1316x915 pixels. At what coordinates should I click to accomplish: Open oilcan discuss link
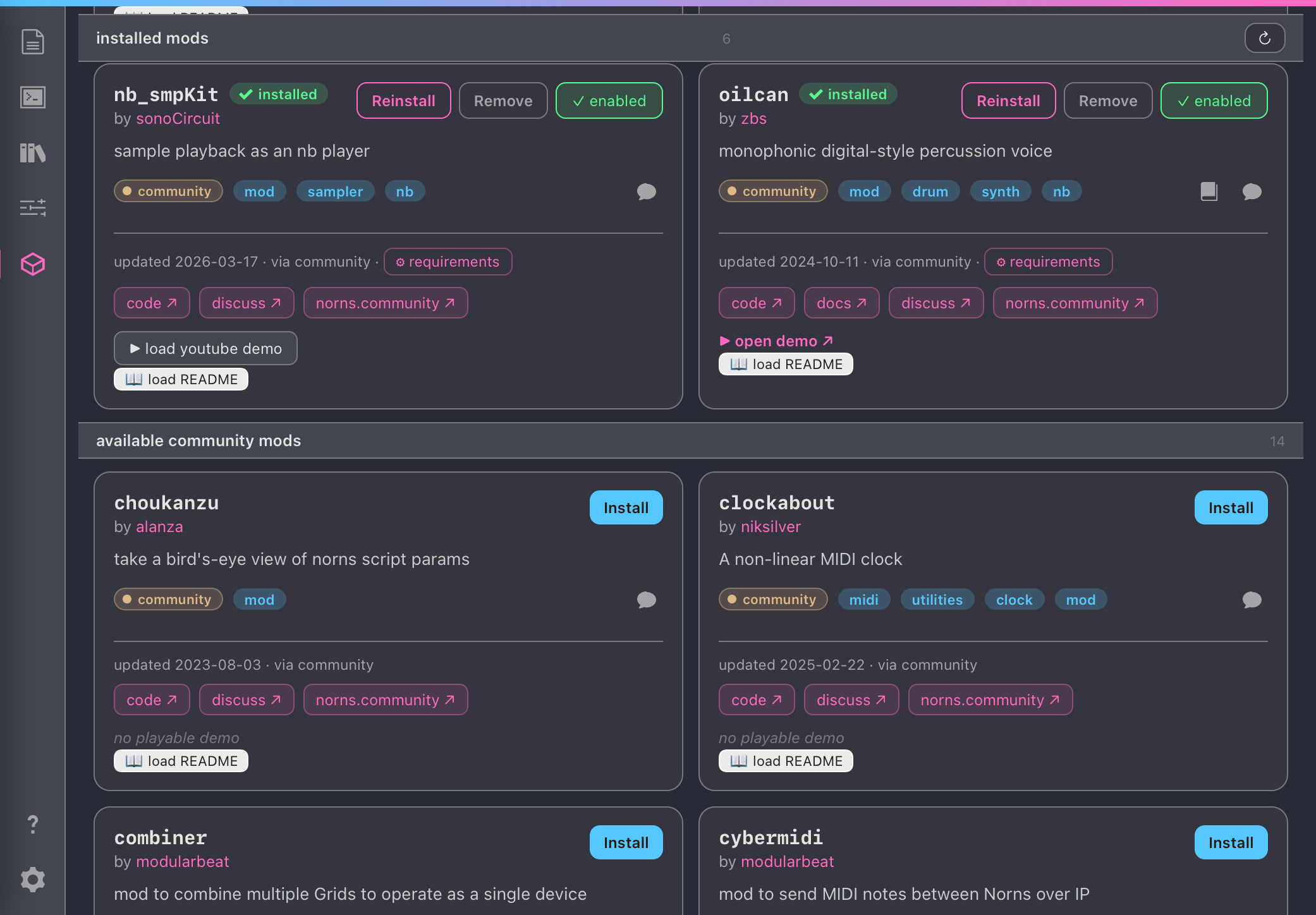point(936,303)
